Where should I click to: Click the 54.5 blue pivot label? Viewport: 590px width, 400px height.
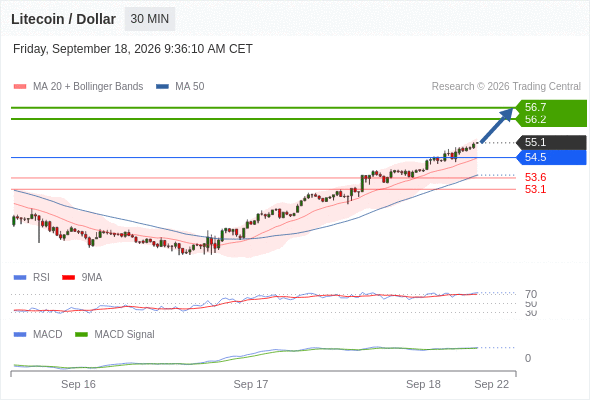tap(551, 157)
